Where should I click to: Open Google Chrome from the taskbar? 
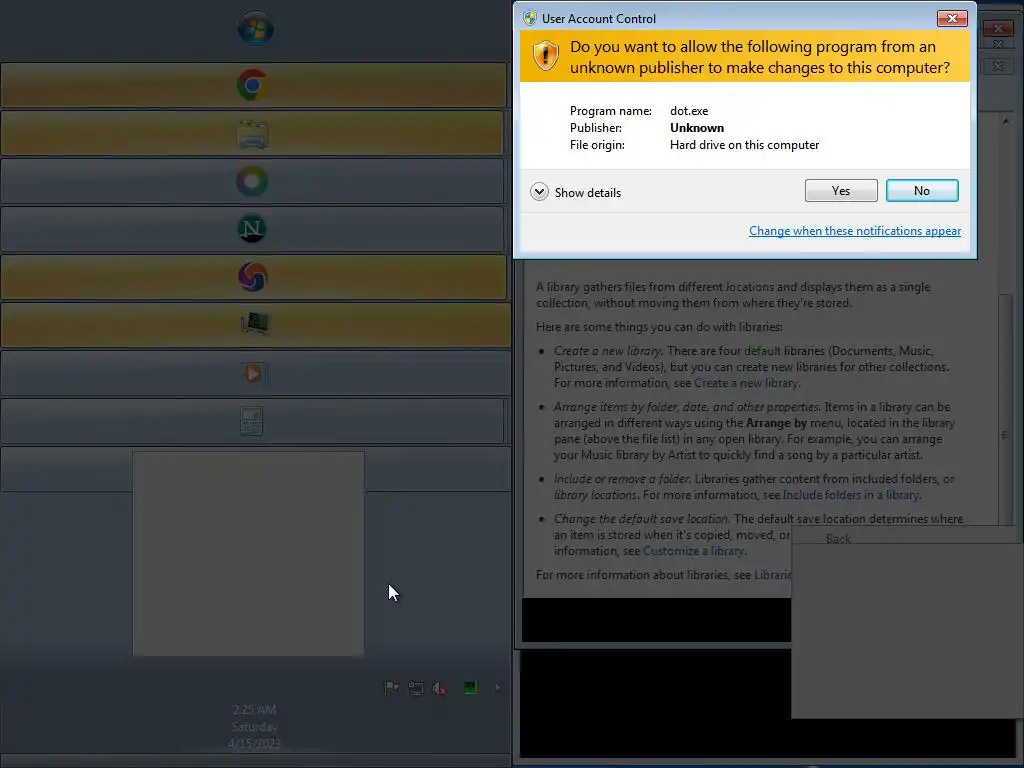[253, 85]
